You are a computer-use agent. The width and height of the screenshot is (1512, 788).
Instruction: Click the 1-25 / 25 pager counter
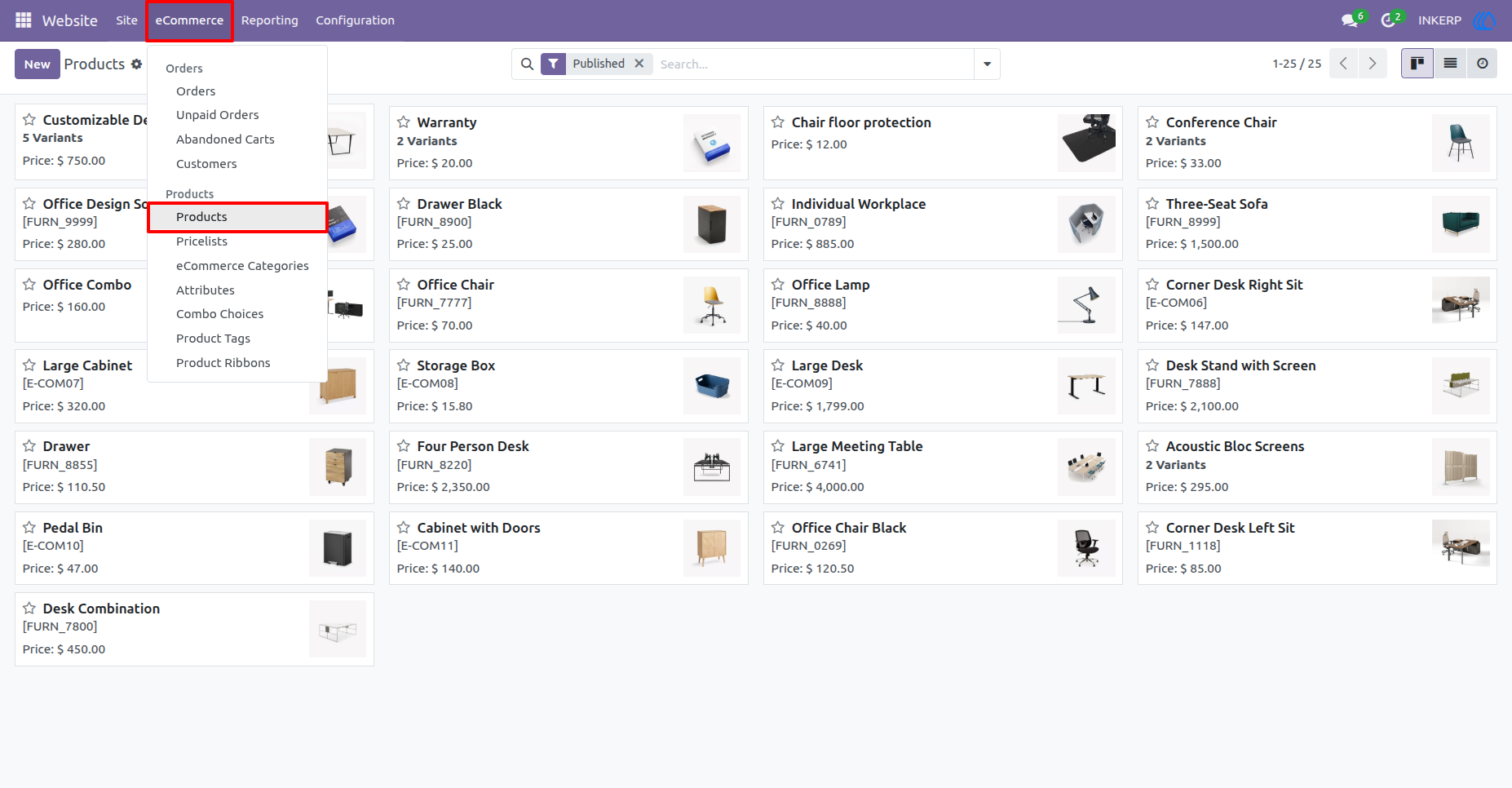(1297, 64)
